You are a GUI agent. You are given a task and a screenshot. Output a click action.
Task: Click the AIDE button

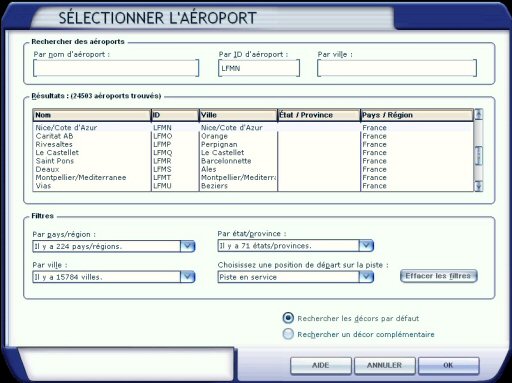321,366
